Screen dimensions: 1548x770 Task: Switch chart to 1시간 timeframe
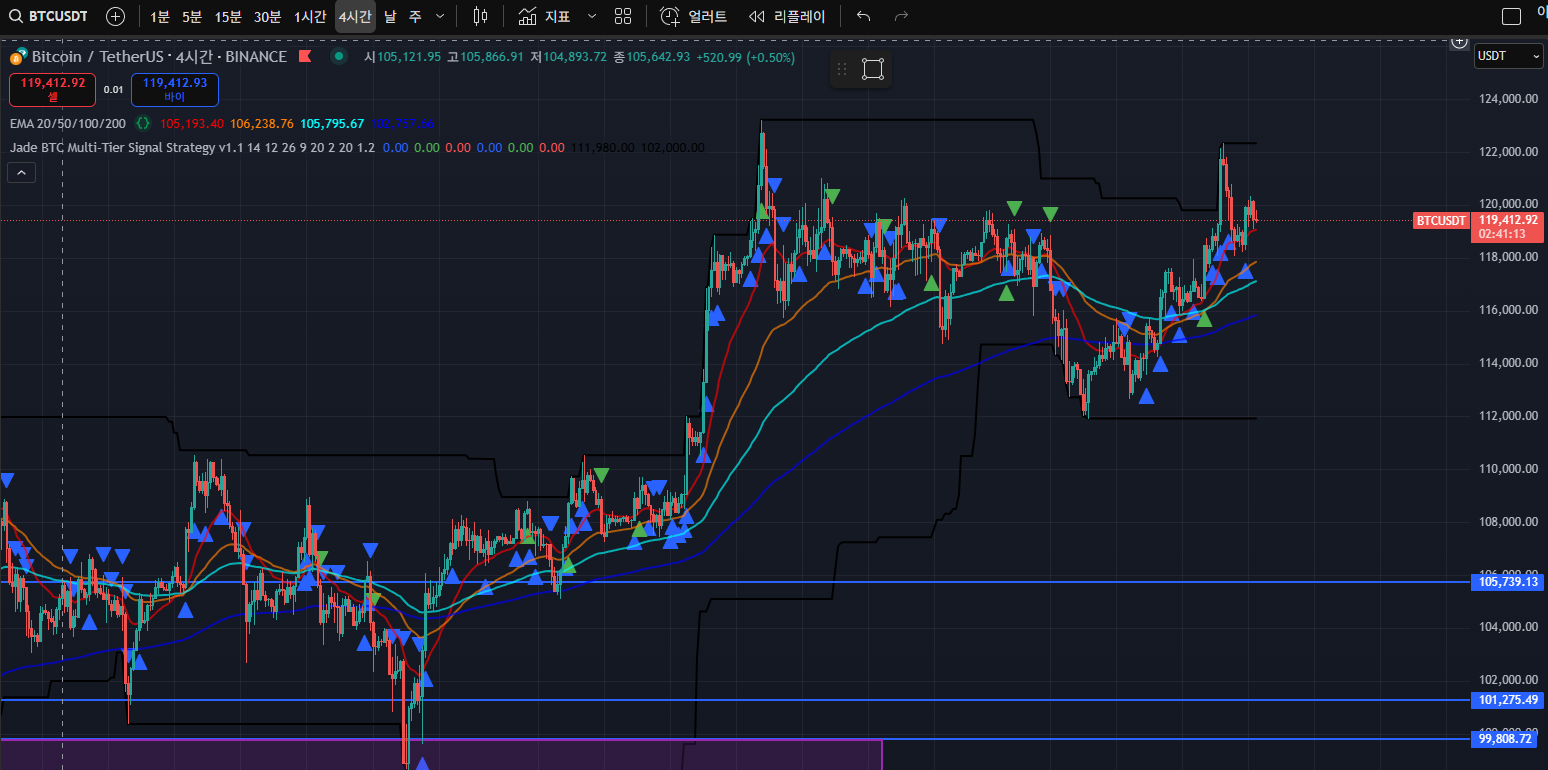[310, 16]
